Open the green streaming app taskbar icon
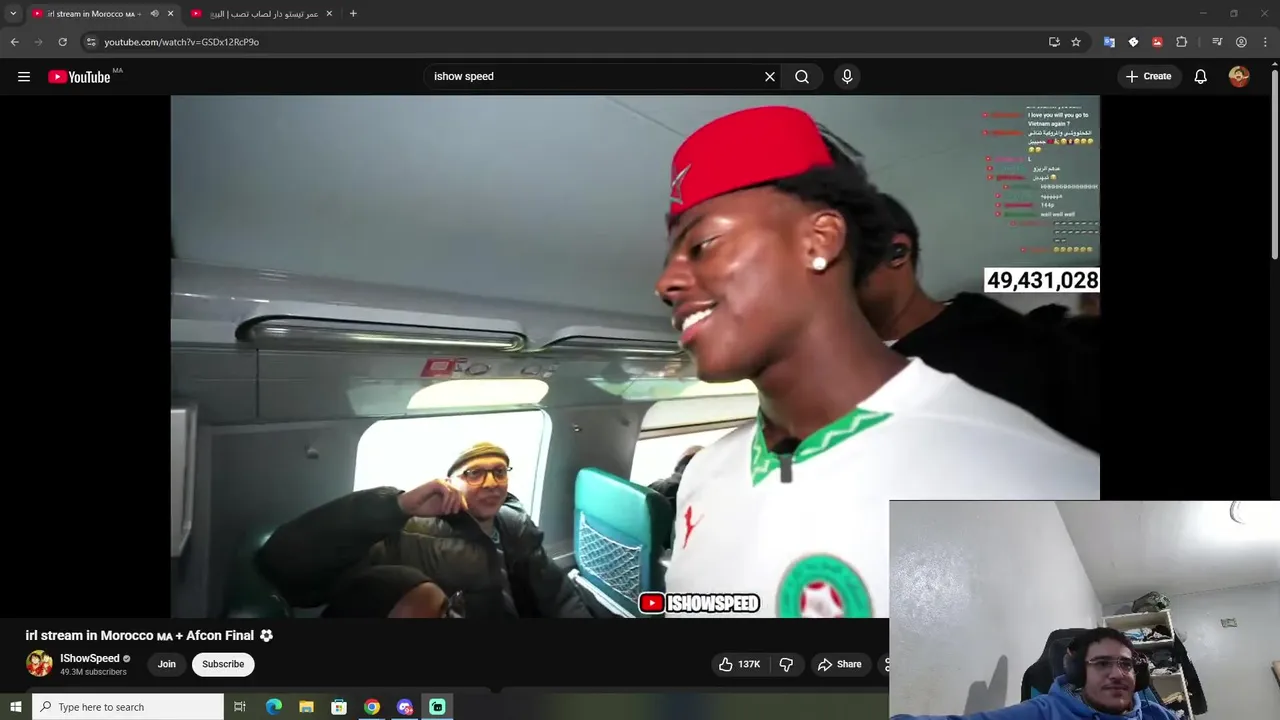Viewport: 1280px width, 720px height. click(437, 707)
